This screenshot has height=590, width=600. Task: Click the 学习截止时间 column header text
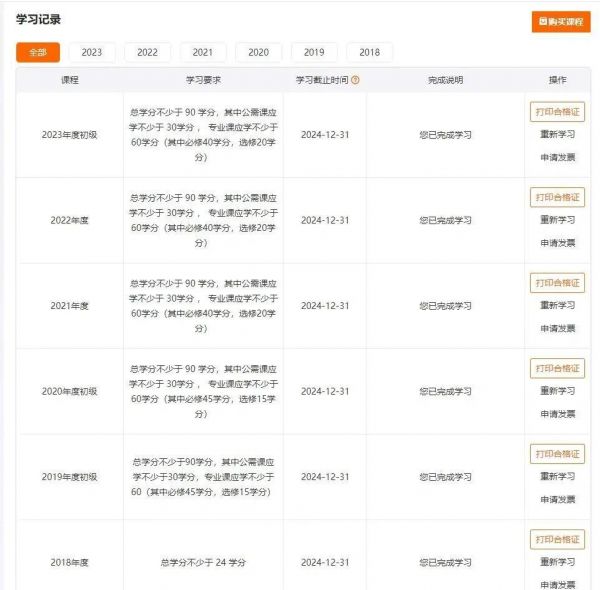322,80
